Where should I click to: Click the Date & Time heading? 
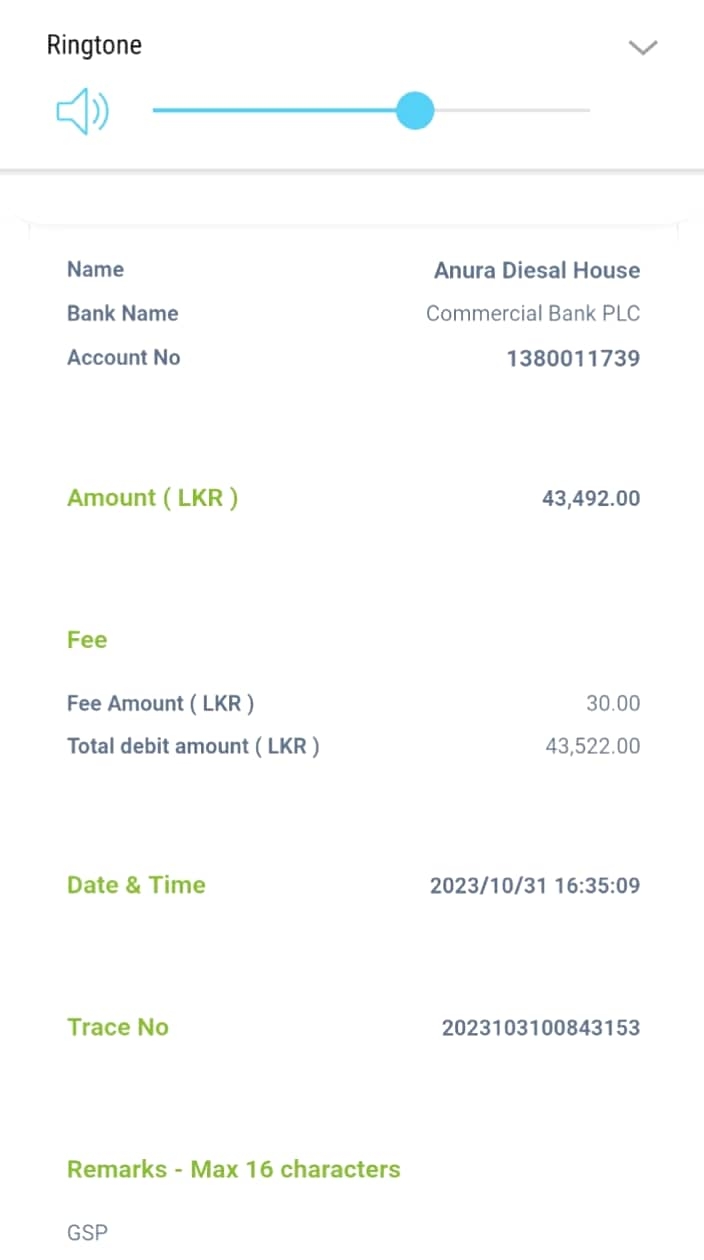[x=136, y=885]
